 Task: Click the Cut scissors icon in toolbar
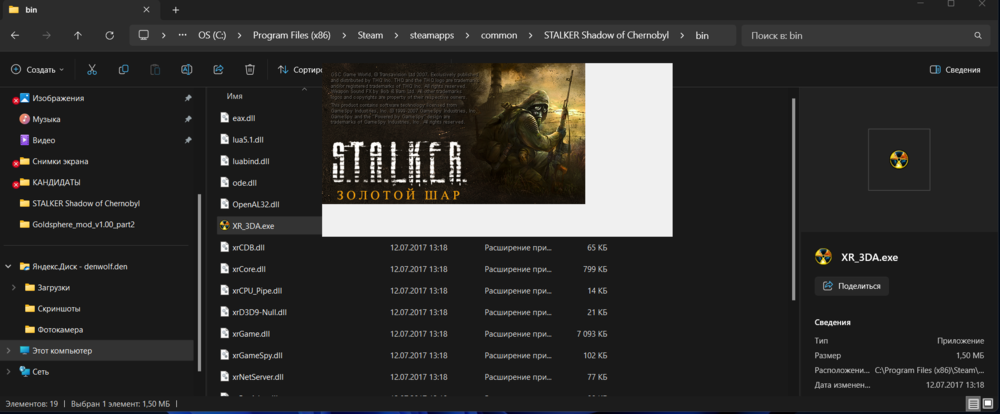(92, 70)
